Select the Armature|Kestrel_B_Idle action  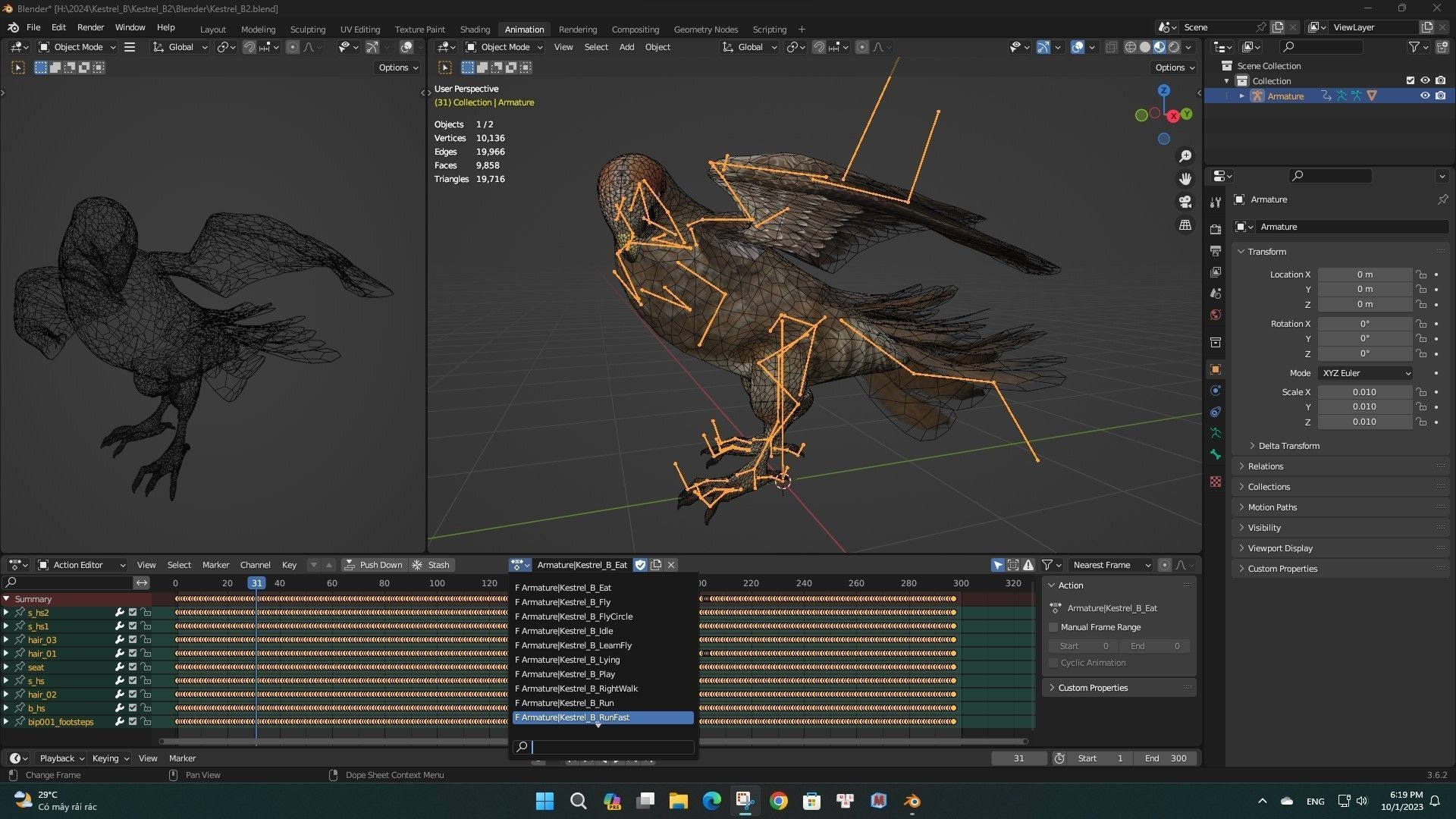point(604,631)
